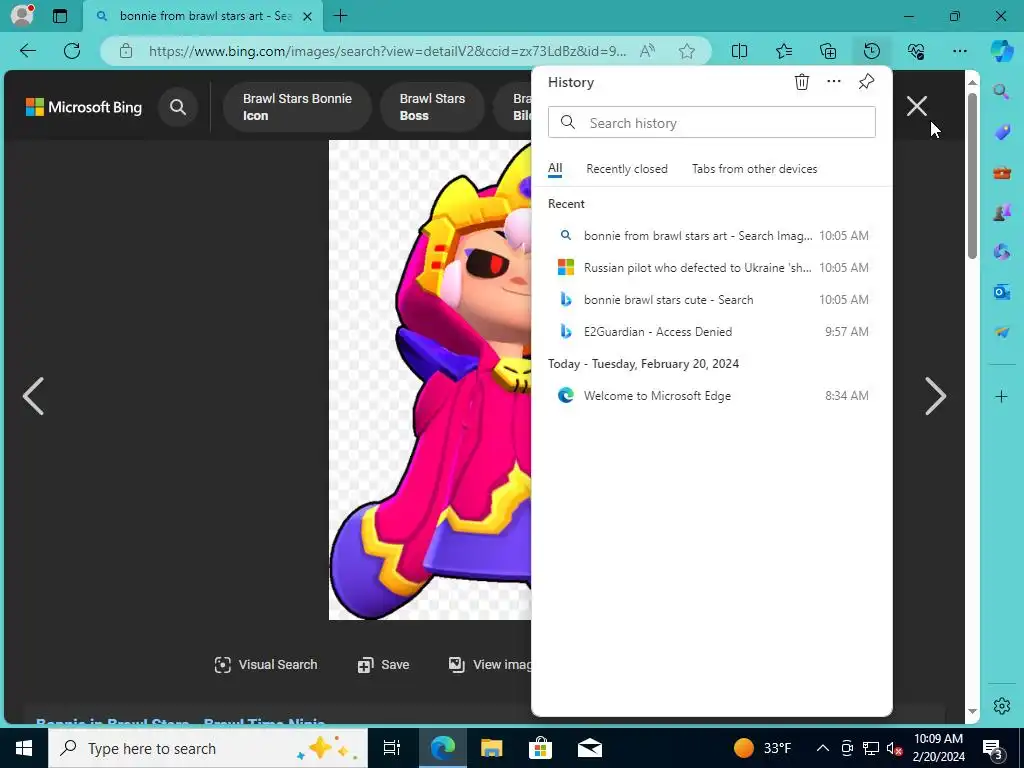The width and height of the screenshot is (1024, 768).
Task: View site information lock icon
Action: coord(125,51)
